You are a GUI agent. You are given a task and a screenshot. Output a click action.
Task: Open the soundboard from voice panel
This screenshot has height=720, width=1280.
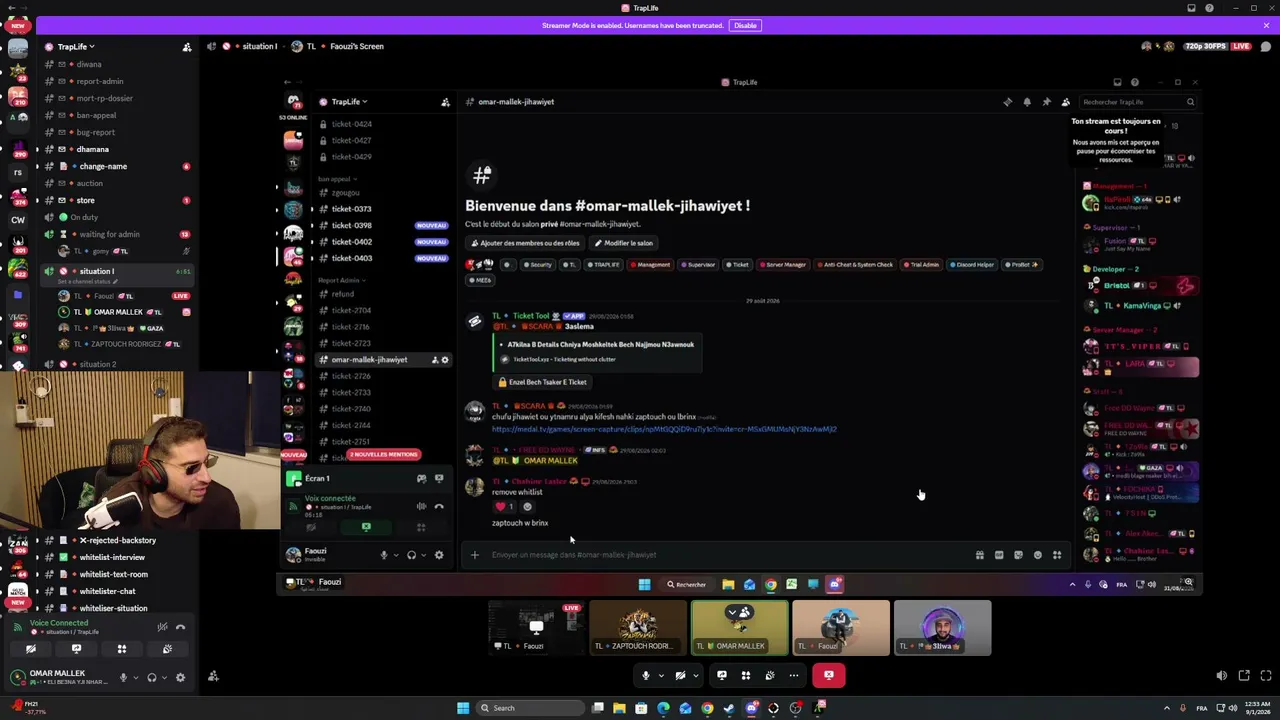pyautogui.click(x=167, y=649)
